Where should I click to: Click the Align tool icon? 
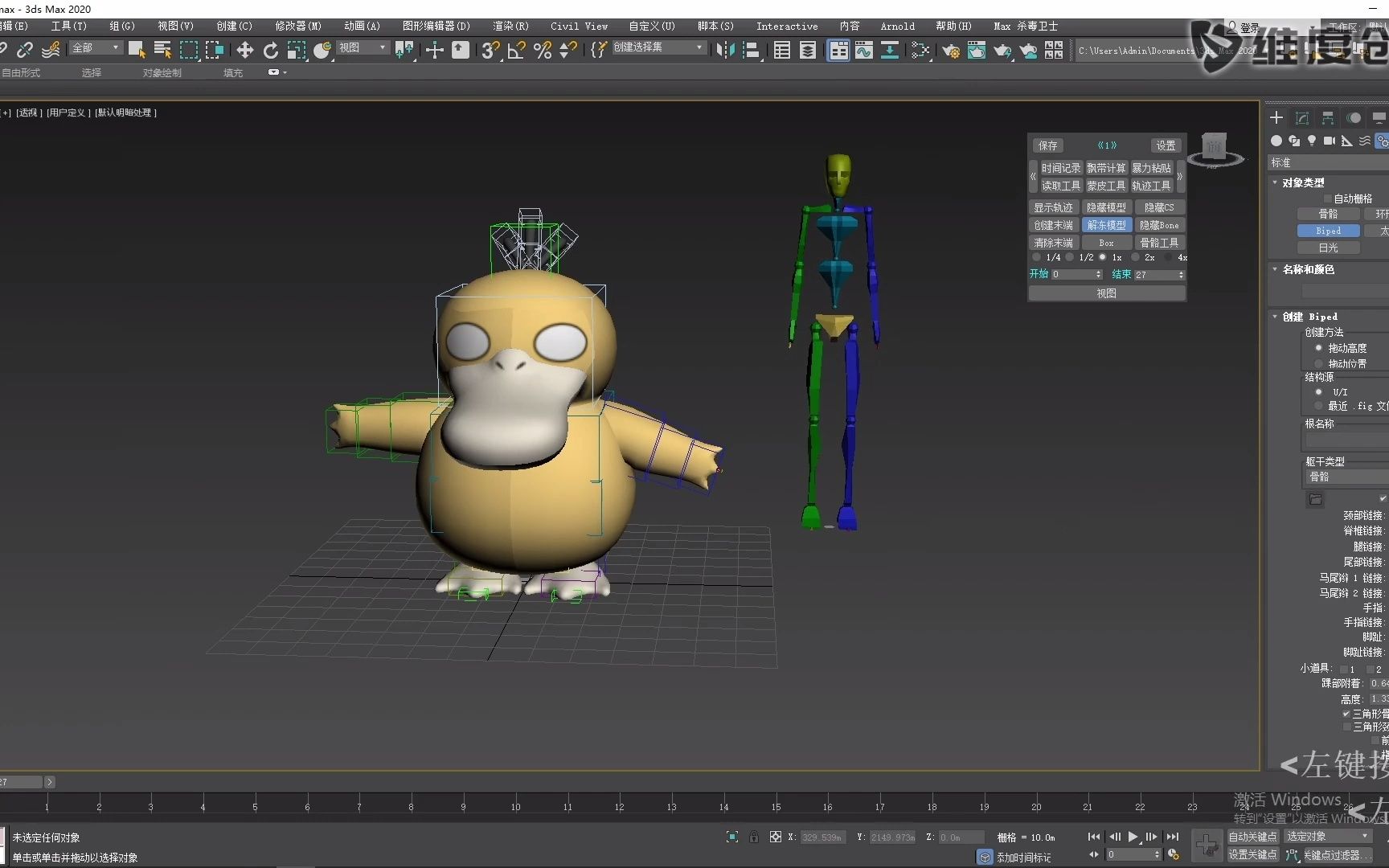coord(752,50)
